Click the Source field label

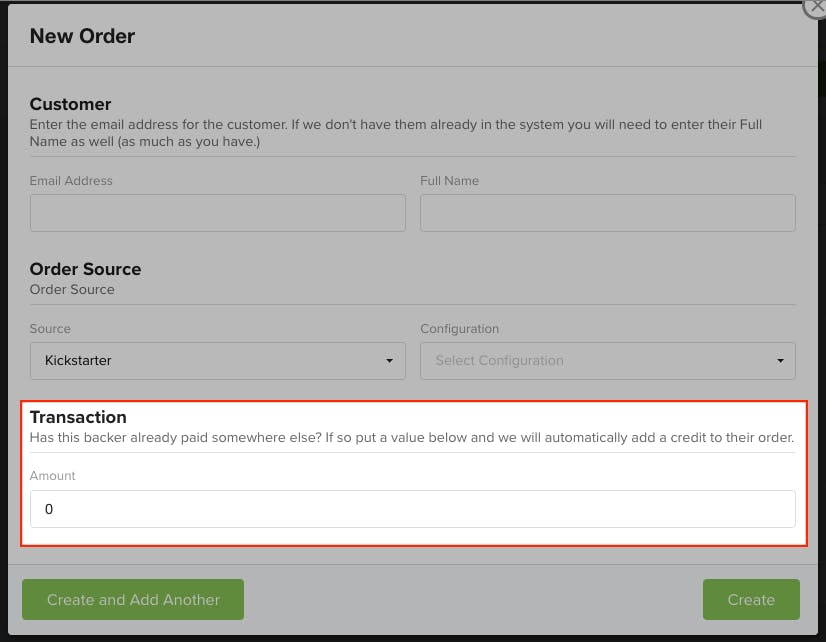pyautogui.click(x=50, y=329)
